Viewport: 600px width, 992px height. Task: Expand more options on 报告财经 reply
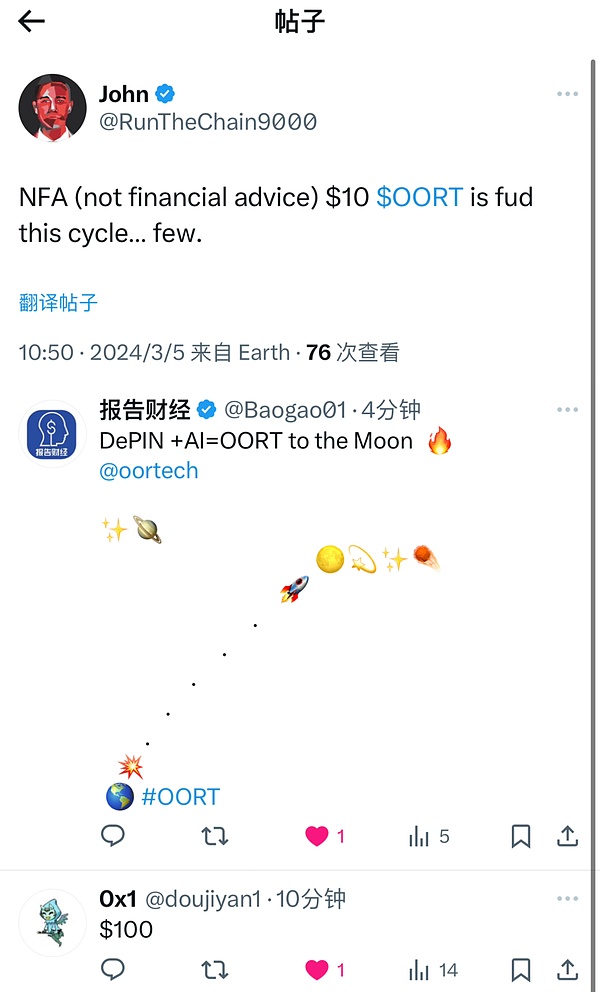(567, 410)
